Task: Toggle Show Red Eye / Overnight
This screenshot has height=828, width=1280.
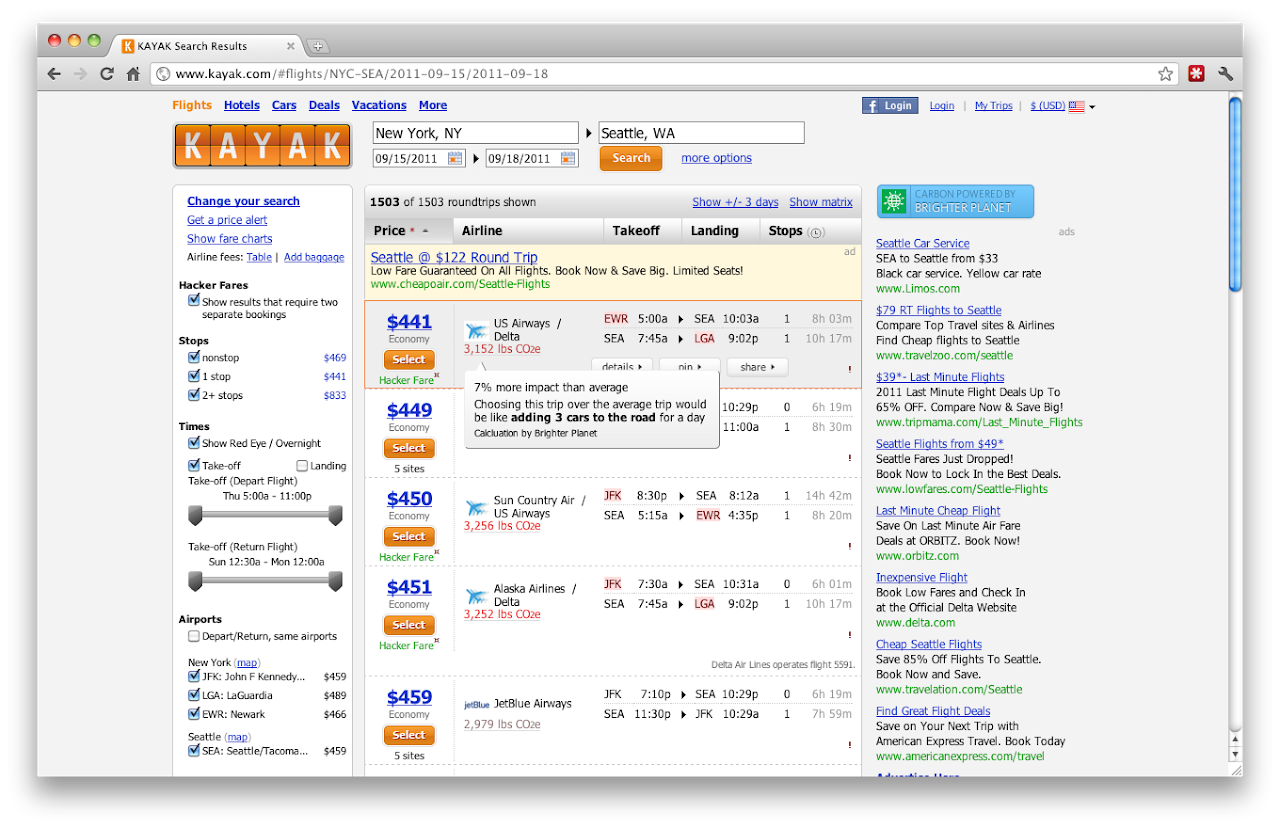Action: point(194,443)
